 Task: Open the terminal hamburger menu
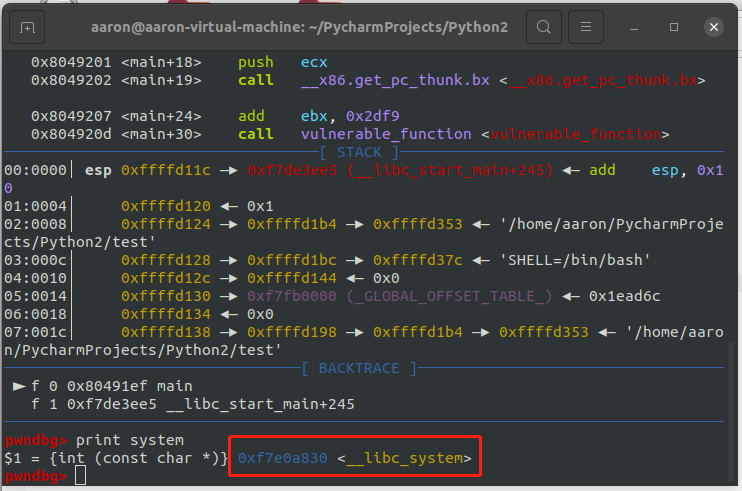[587, 27]
